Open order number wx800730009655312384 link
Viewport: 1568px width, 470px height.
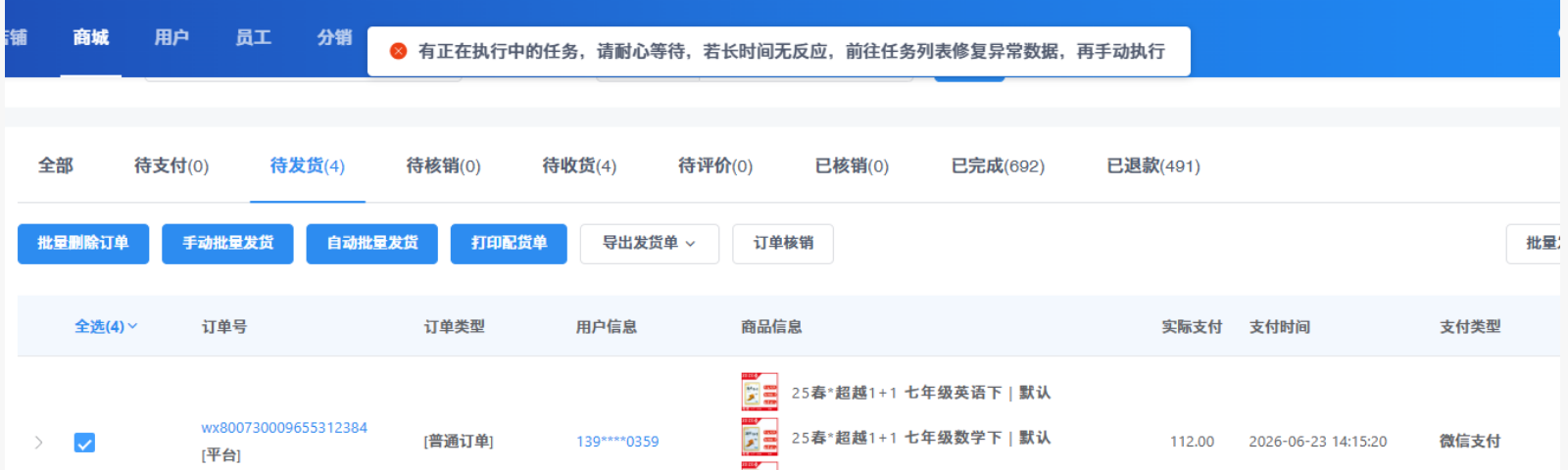(x=284, y=428)
